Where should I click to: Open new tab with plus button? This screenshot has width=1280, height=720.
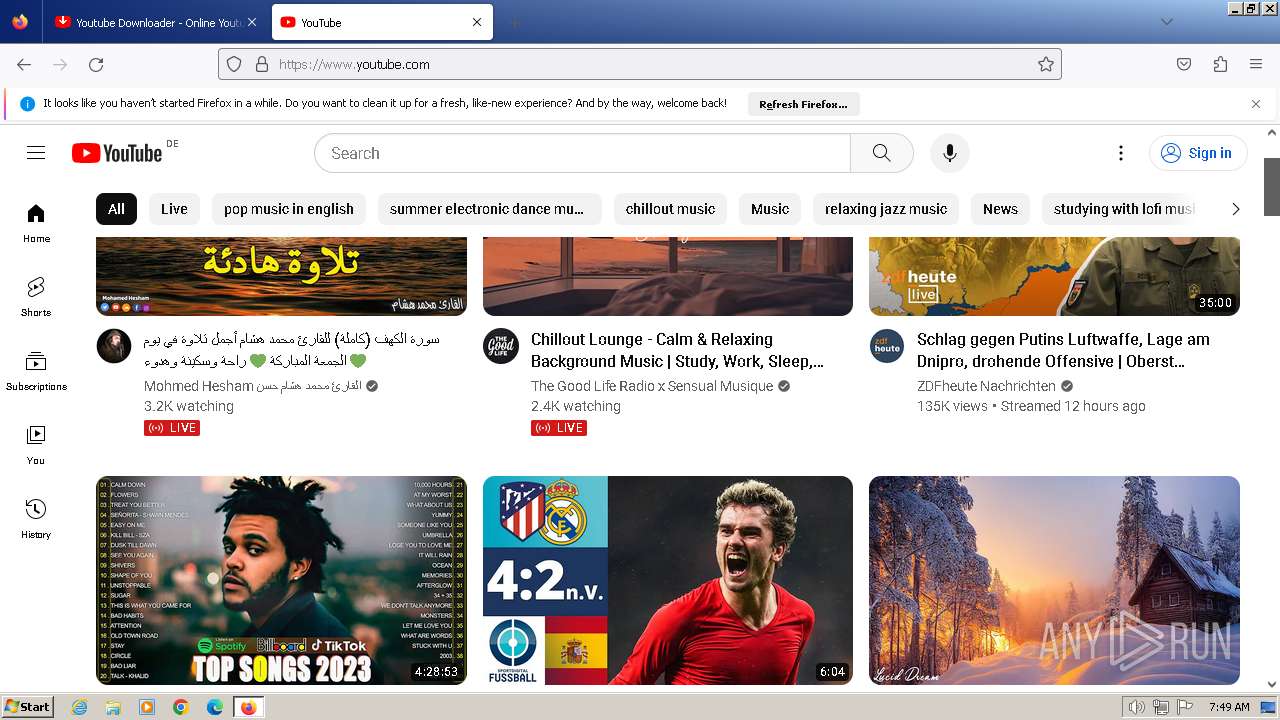[x=514, y=22]
